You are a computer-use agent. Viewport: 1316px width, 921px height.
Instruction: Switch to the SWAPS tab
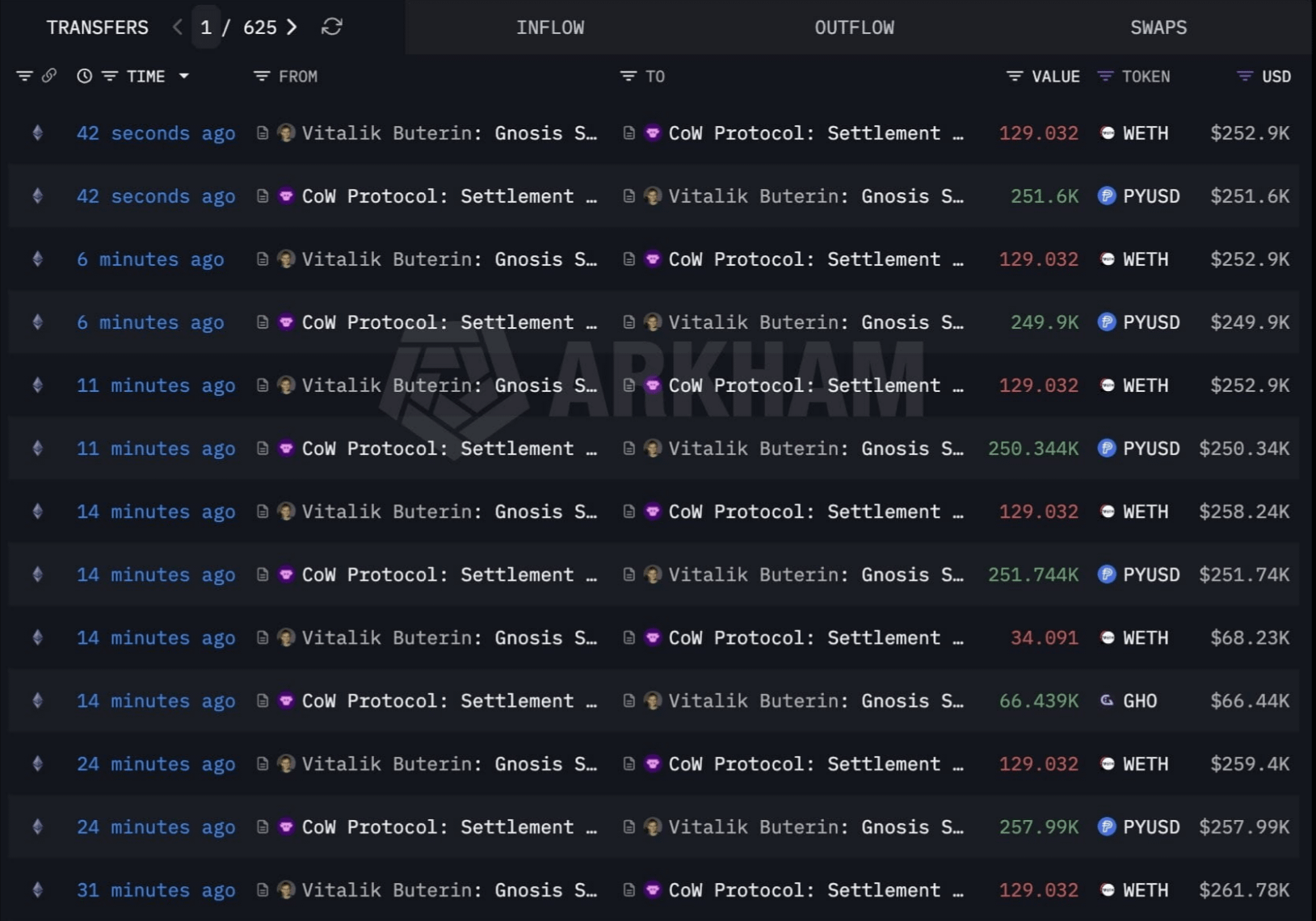click(1158, 27)
